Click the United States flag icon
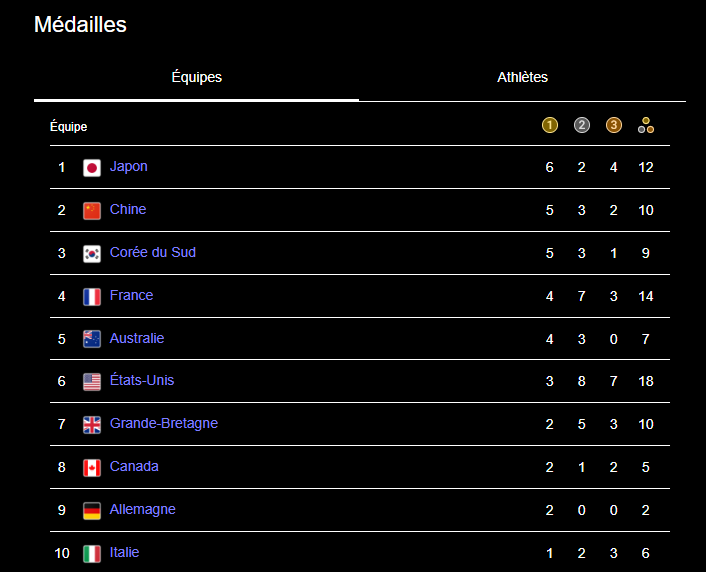The image size is (706, 572). pyautogui.click(x=92, y=382)
